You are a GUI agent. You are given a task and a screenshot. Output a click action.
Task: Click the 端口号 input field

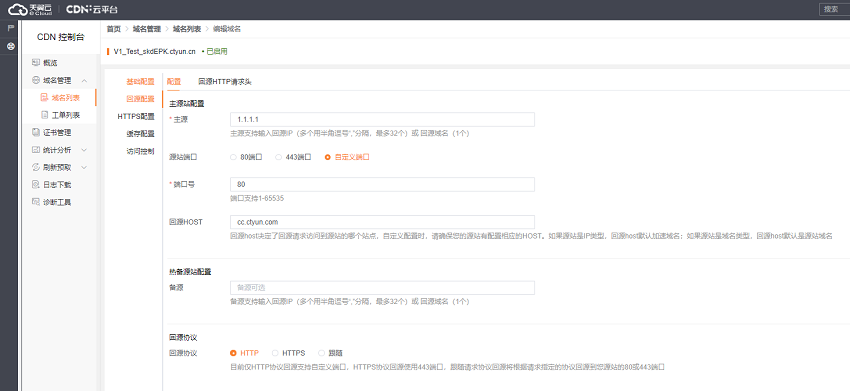pyautogui.click(x=382, y=184)
